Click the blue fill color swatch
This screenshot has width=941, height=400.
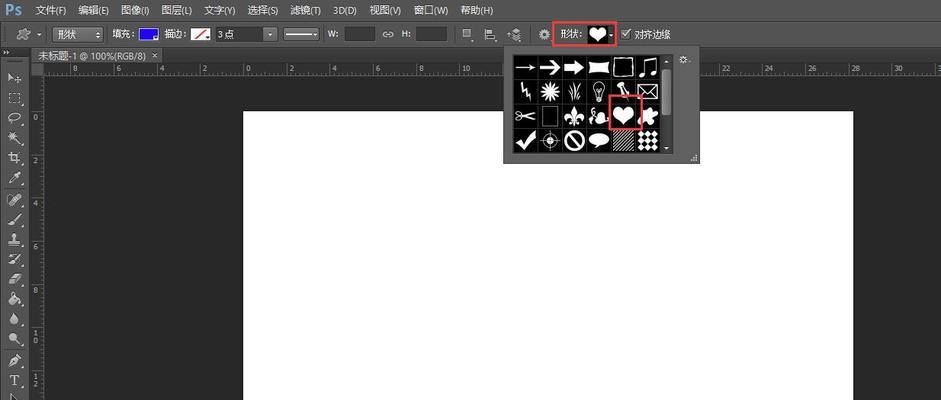[x=148, y=34]
